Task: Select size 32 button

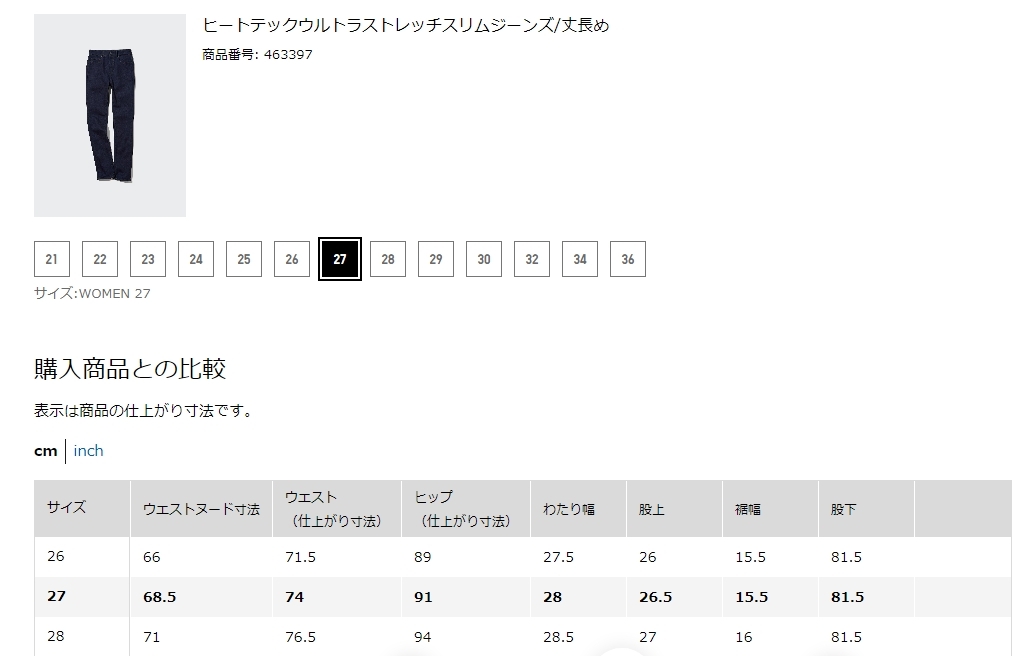Action: [x=531, y=258]
